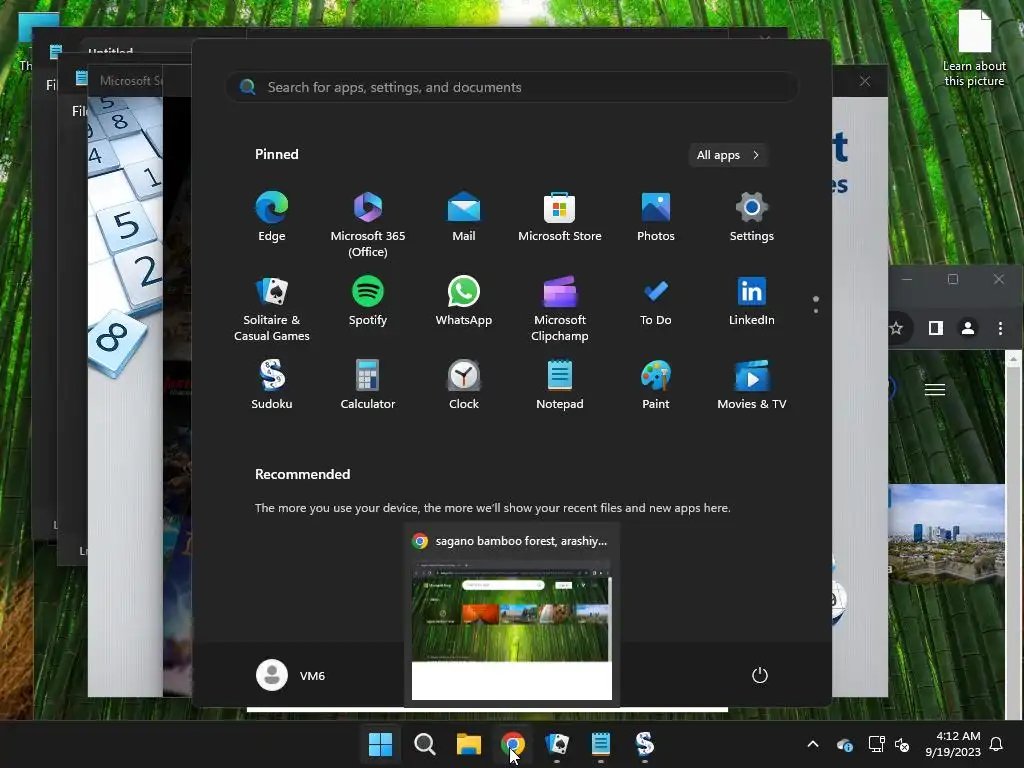Image resolution: width=1024 pixels, height=768 pixels.
Task: Toggle Chrome side panel icon
Action: [936, 328]
